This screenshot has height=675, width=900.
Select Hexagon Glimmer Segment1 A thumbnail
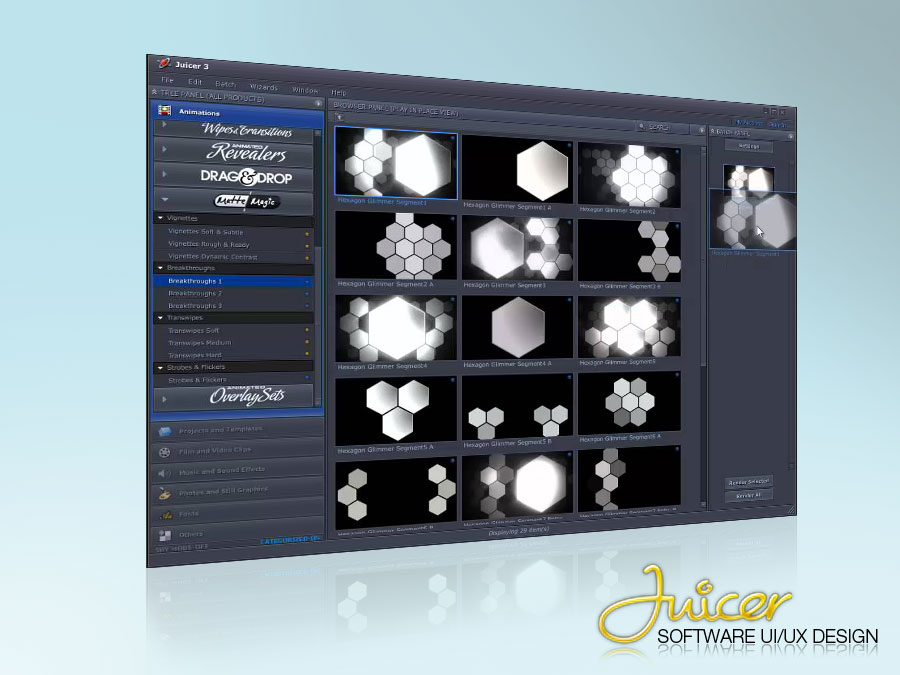pyautogui.click(x=518, y=169)
